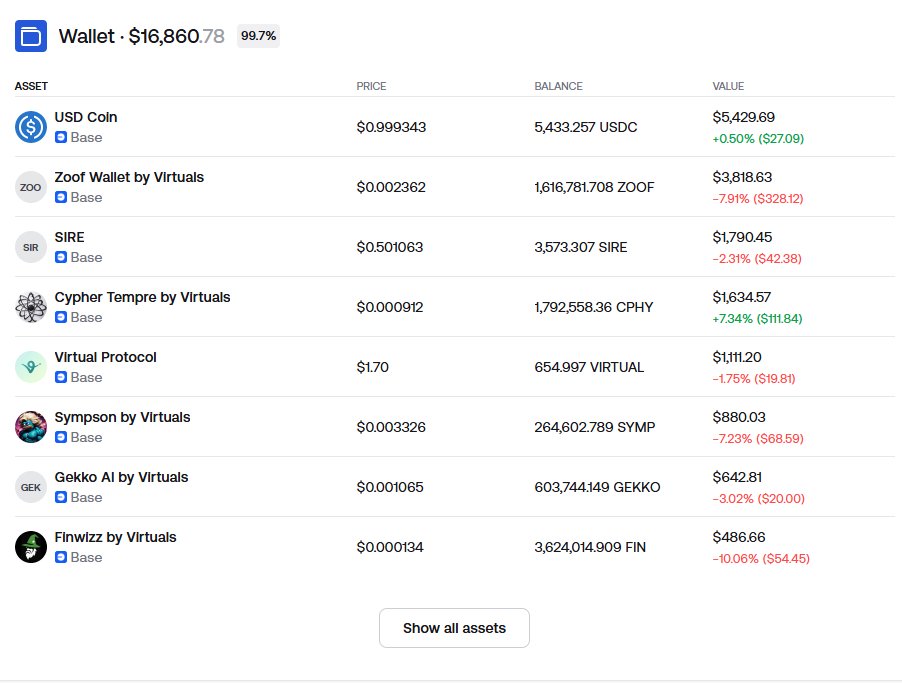Click Finwizz value $486.66

pos(739,537)
